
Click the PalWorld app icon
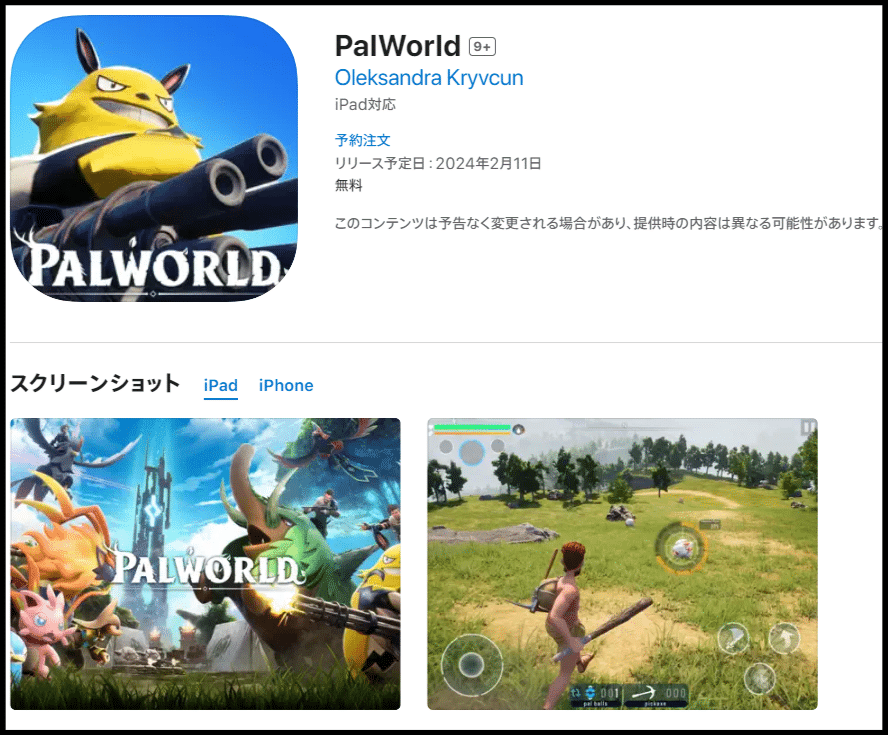pyautogui.click(x=154, y=158)
